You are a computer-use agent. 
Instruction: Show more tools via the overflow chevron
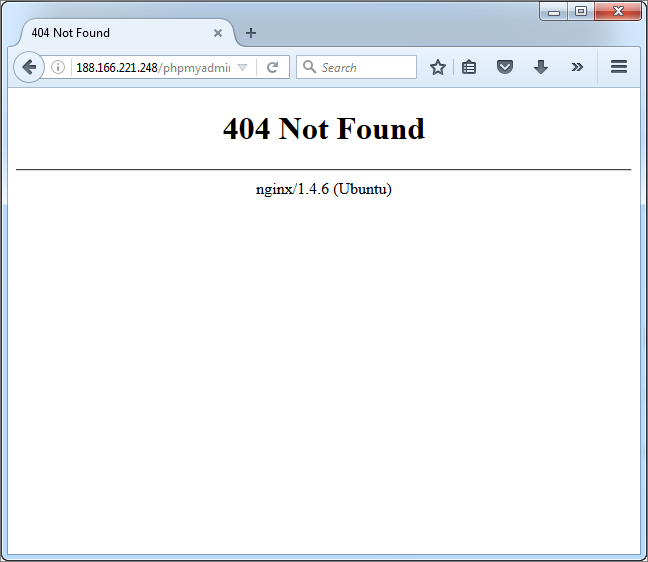click(577, 67)
